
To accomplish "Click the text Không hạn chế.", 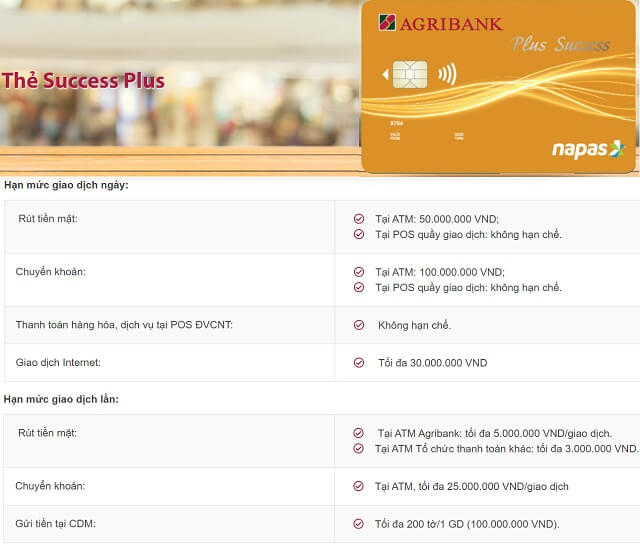I will click(414, 325).
